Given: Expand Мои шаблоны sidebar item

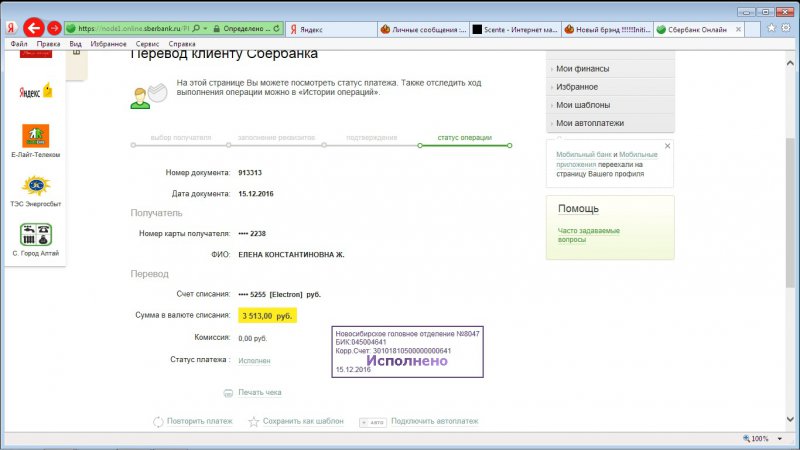Looking at the screenshot, I should tap(610, 105).
